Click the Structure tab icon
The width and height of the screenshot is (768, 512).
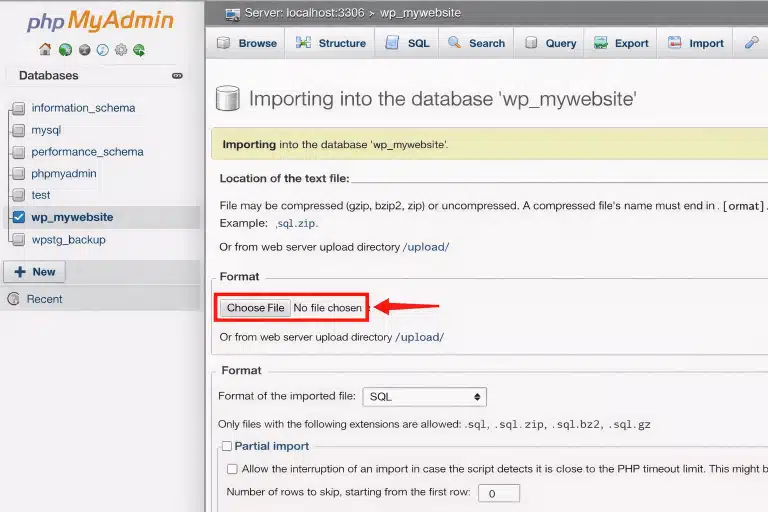(x=303, y=43)
